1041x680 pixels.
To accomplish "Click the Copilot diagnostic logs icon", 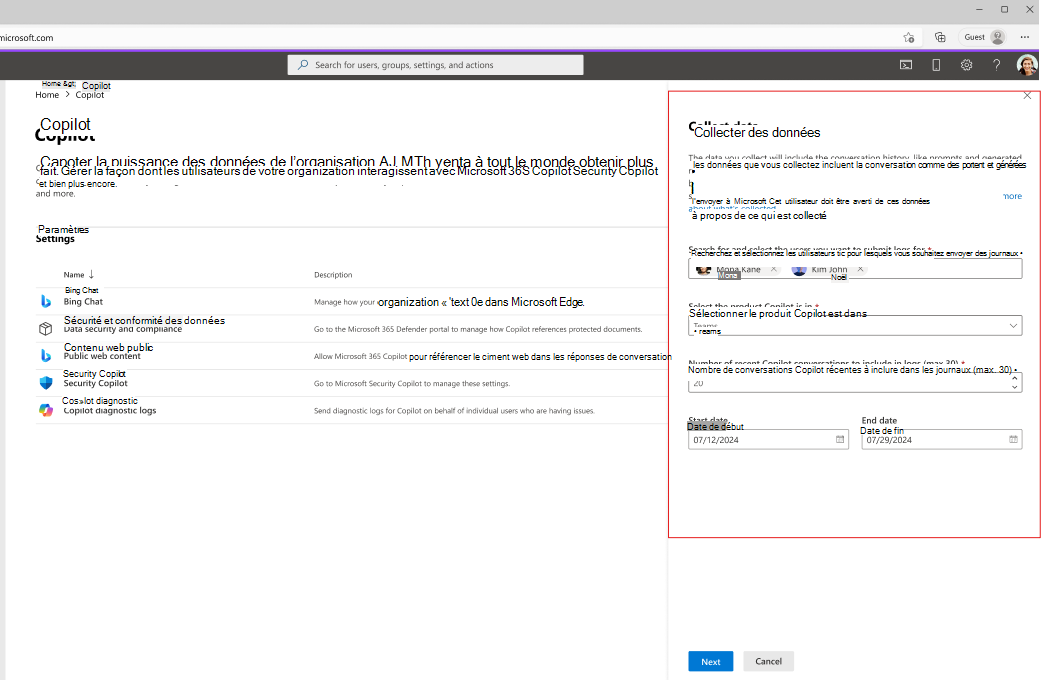I will [x=46, y=410].
